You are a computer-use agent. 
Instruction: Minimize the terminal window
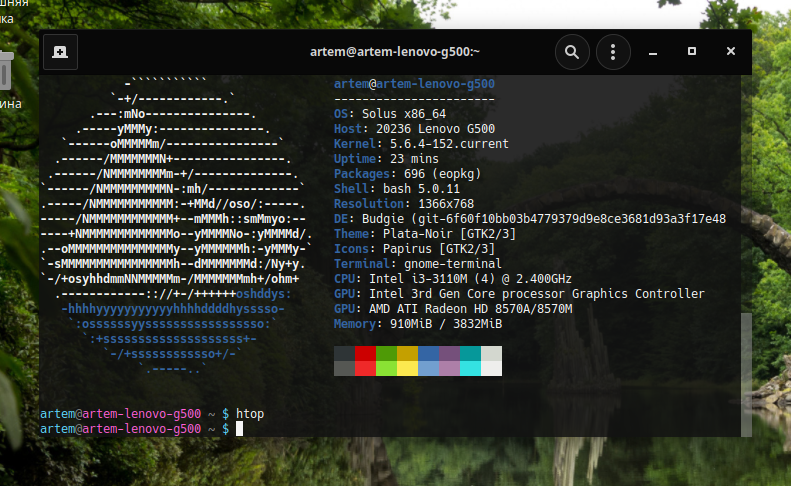tap(653, 52)
